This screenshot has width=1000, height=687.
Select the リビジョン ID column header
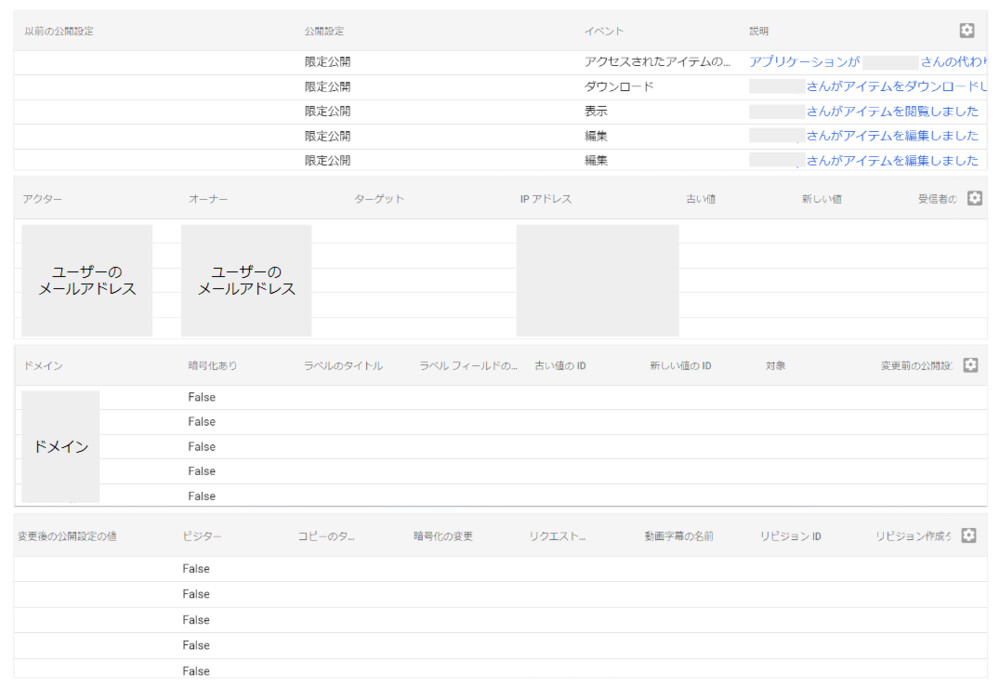(790, 537)
